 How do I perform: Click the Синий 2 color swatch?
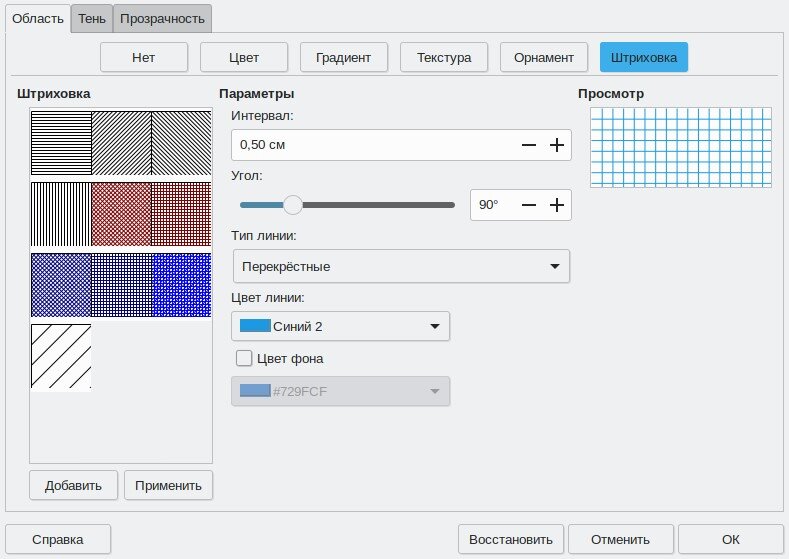(x=255, y=326)
